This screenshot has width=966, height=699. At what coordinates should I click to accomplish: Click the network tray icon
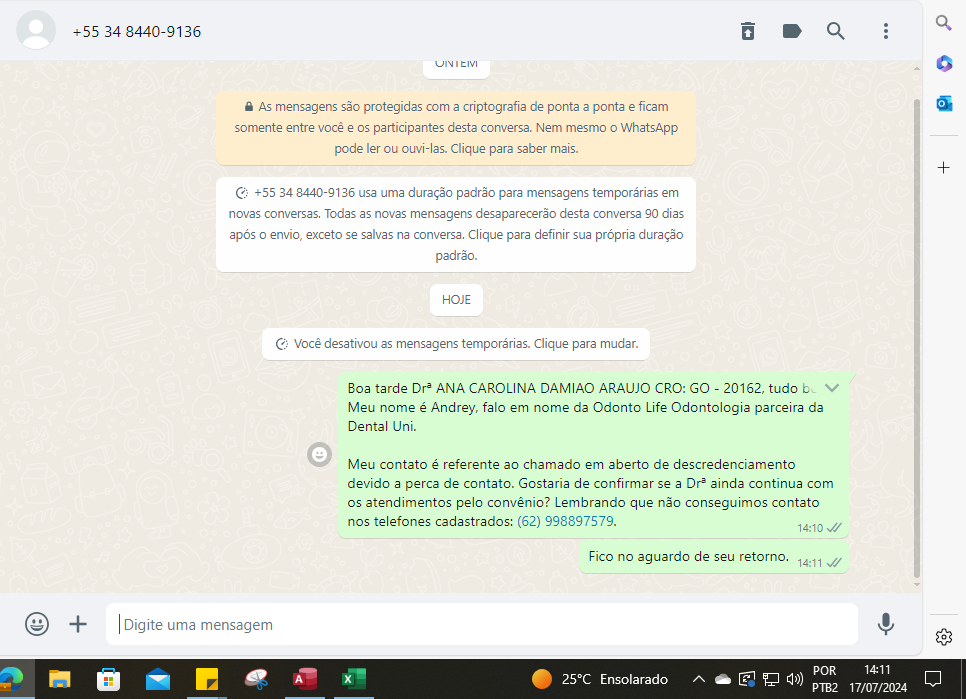coord(771,679)
